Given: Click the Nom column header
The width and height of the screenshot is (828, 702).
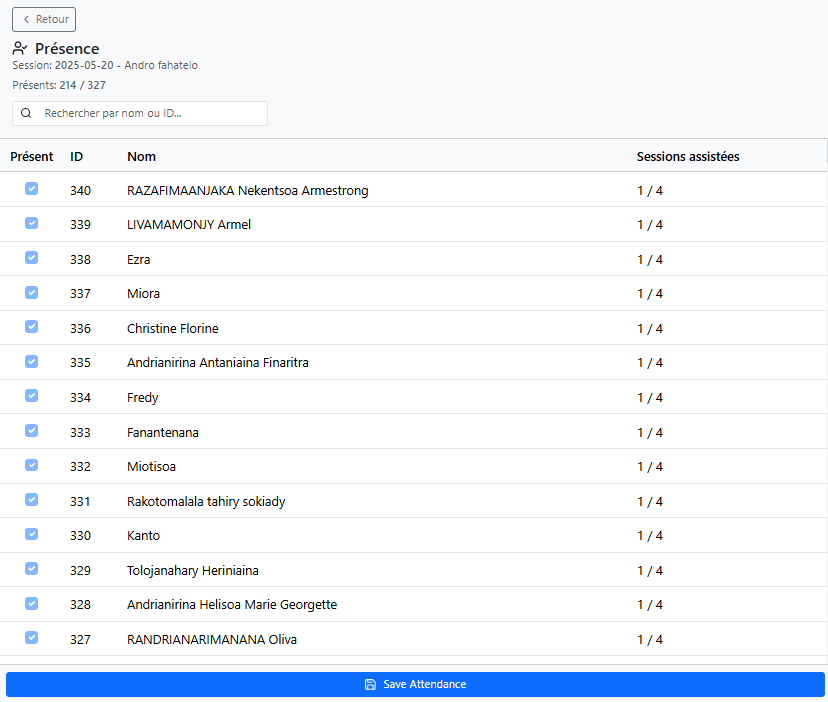Looking at the screenshot, I should 141,157.
